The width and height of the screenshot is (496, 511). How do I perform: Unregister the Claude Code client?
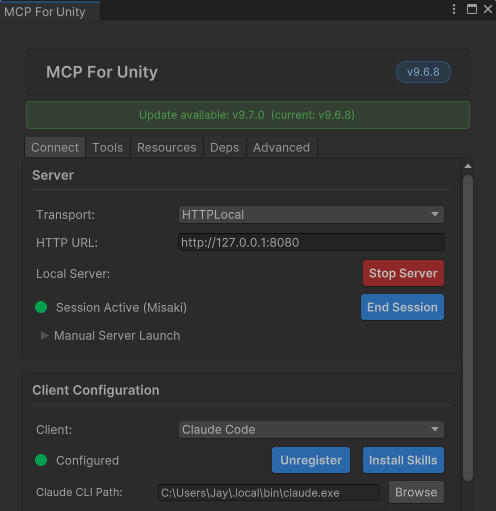coord(311,460)
